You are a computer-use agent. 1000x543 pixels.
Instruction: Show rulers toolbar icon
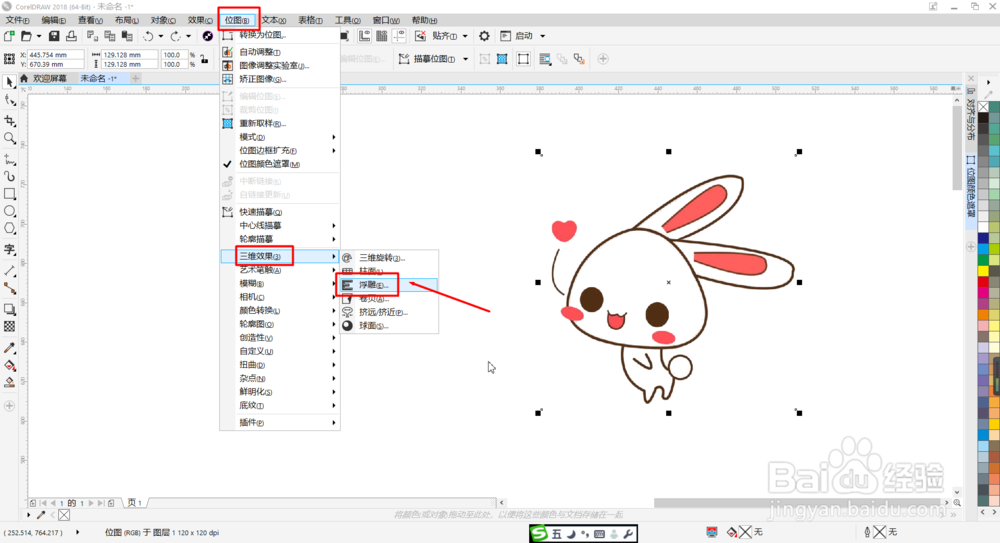pos(364,36)
